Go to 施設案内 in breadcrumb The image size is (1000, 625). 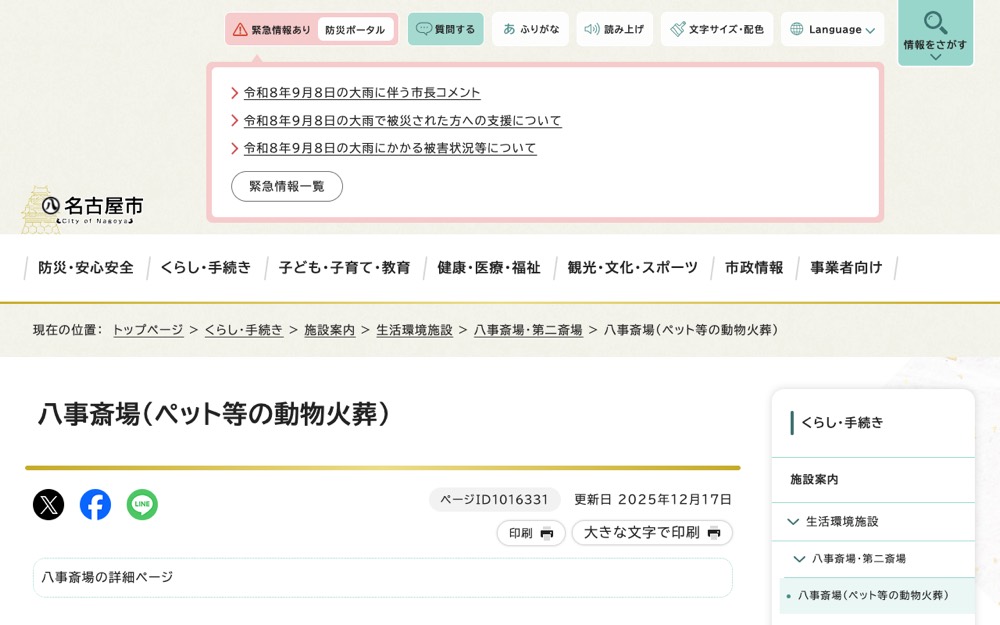(329, 330)
